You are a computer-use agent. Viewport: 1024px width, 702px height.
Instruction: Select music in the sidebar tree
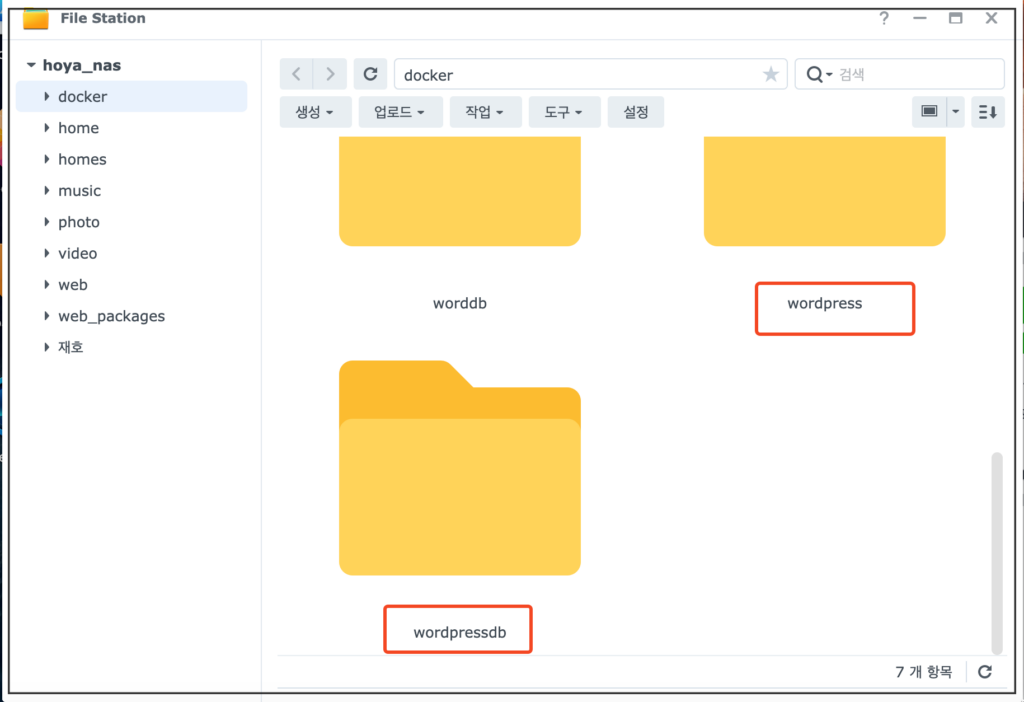(x=80, y=191)
